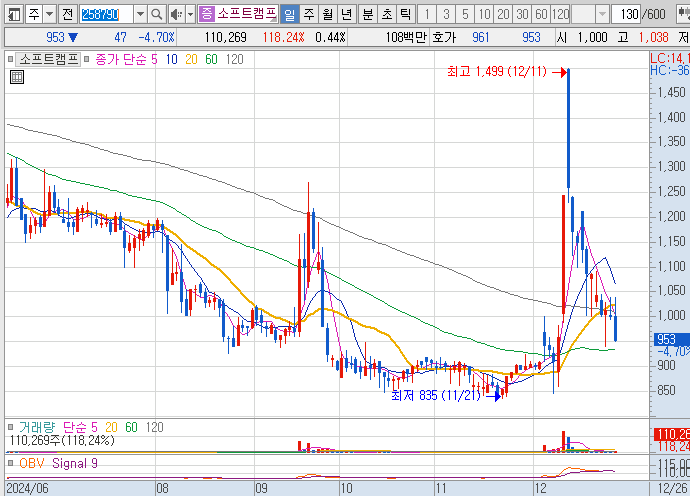Select interval 60 button

click(541, 15)
